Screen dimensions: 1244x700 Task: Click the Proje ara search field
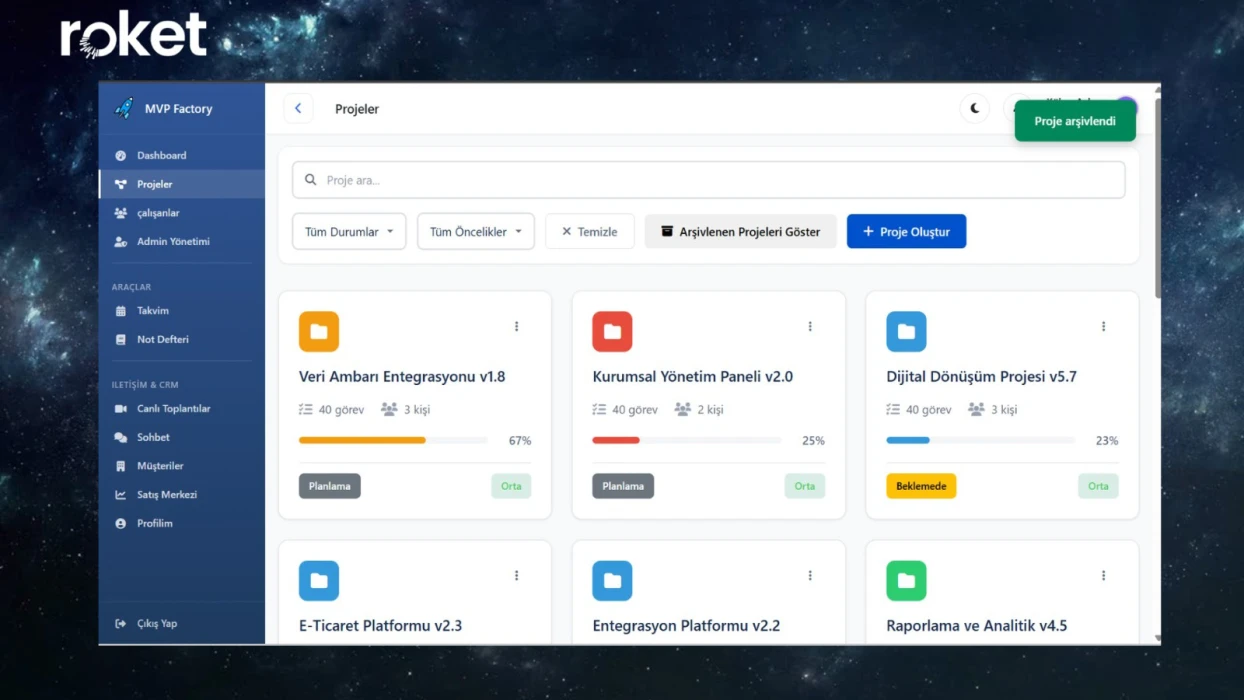click(708, 181)
